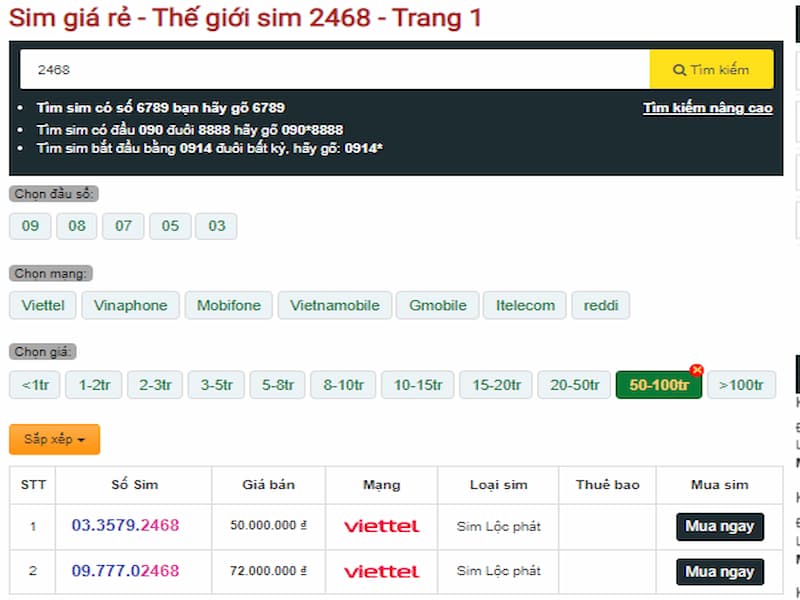Choose price range 10-15tr
The width and height of the screenshot is (800, 600).
pos(418,385)
